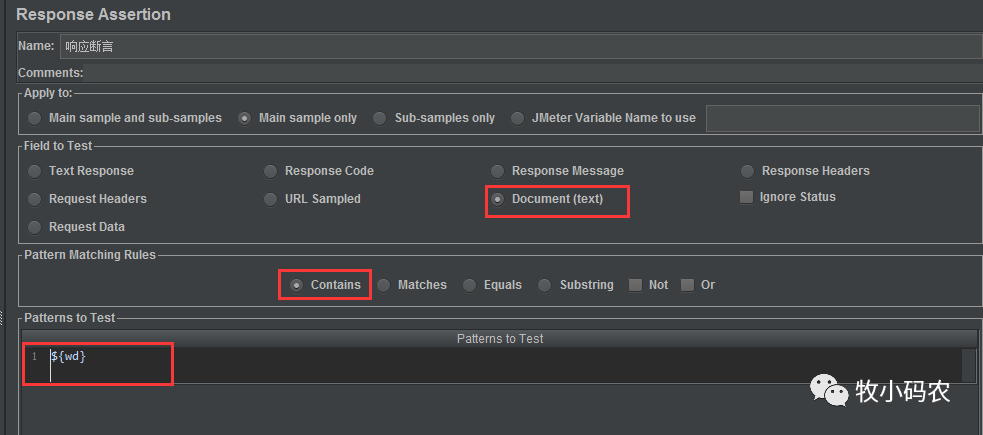Select the Response Message option
983x435 pixels.
[x=498, y=171]
